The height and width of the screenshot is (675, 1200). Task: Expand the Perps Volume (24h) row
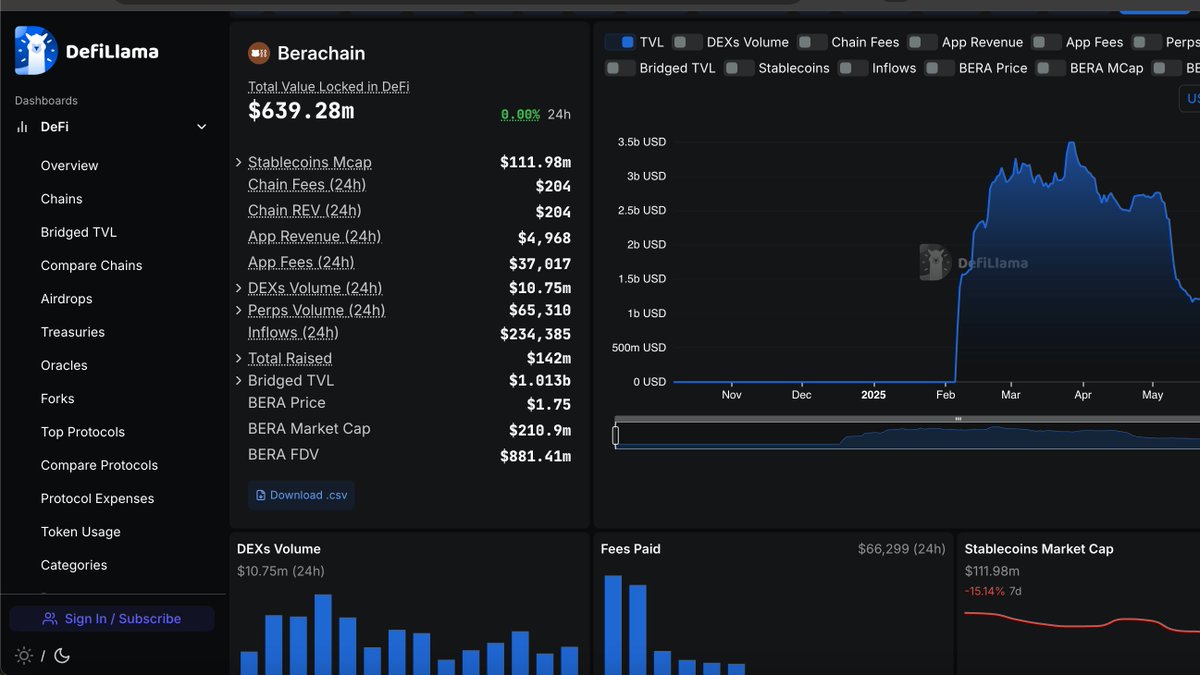point(238,311)
